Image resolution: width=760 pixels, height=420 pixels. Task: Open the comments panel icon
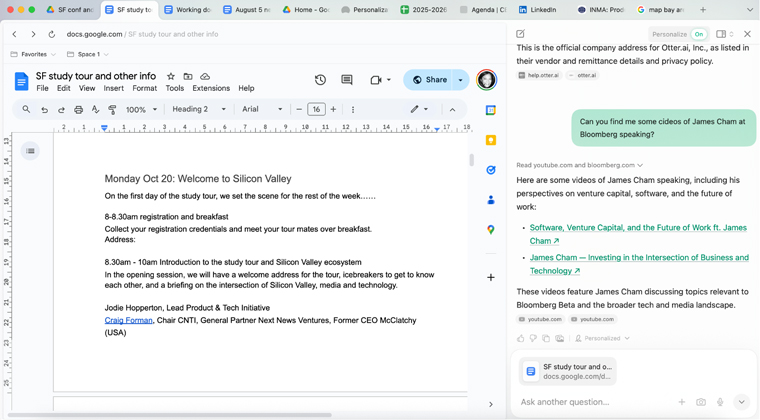(347, 80)
